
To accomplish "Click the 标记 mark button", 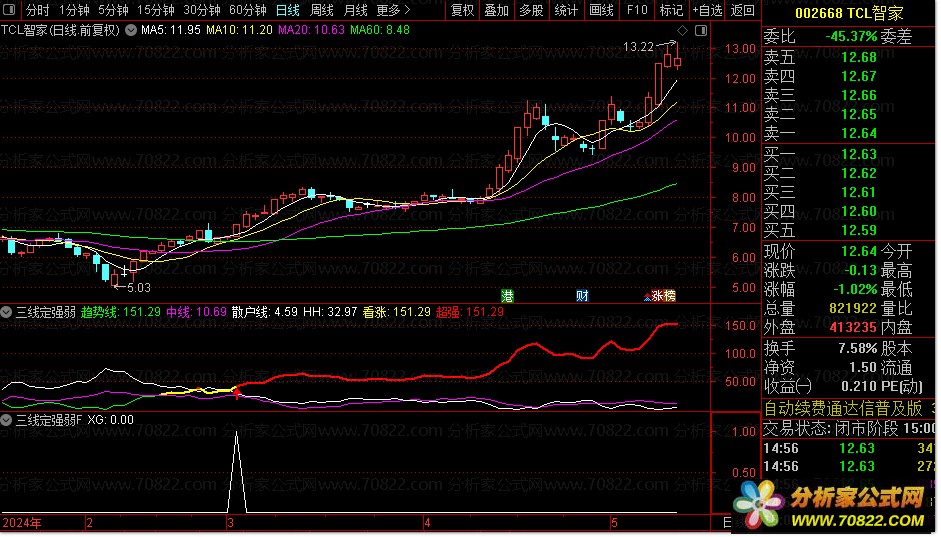I will (x=671, y=10).
